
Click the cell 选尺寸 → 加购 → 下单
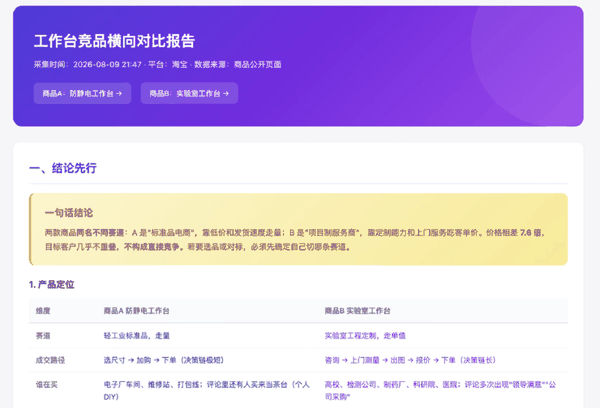tap(164, 360)
